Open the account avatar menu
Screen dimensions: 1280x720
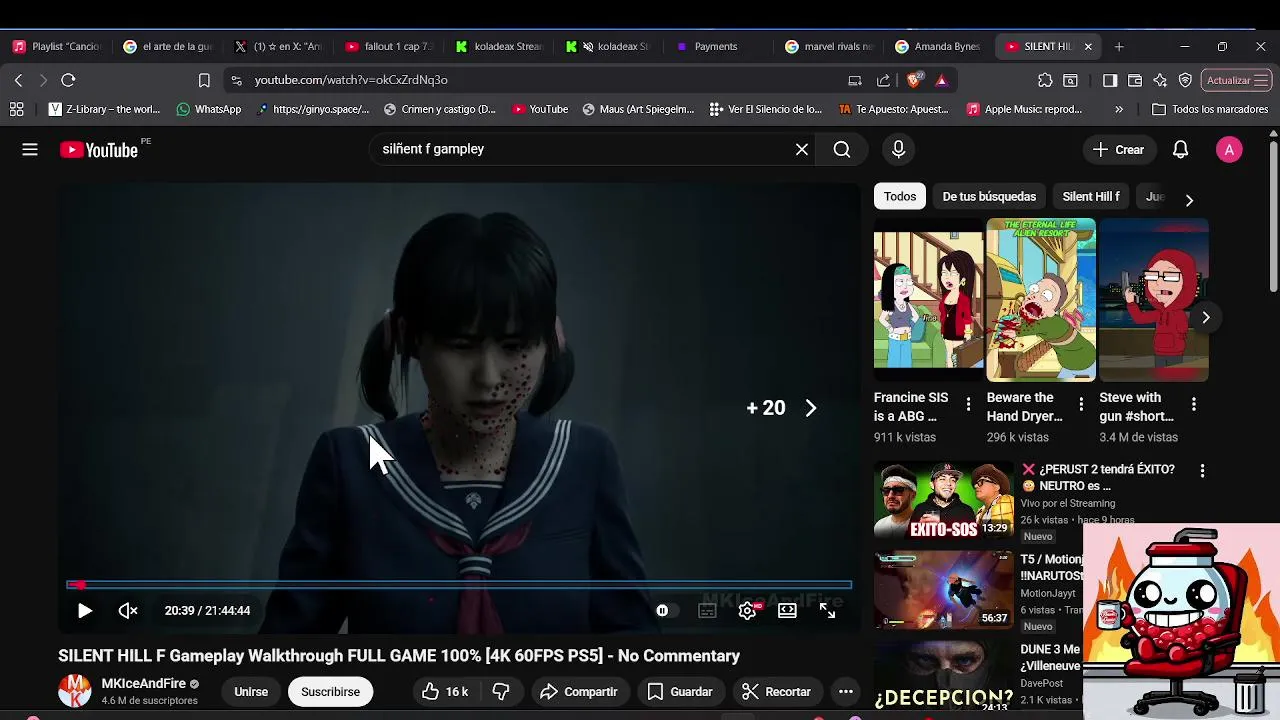(1229, 150)
